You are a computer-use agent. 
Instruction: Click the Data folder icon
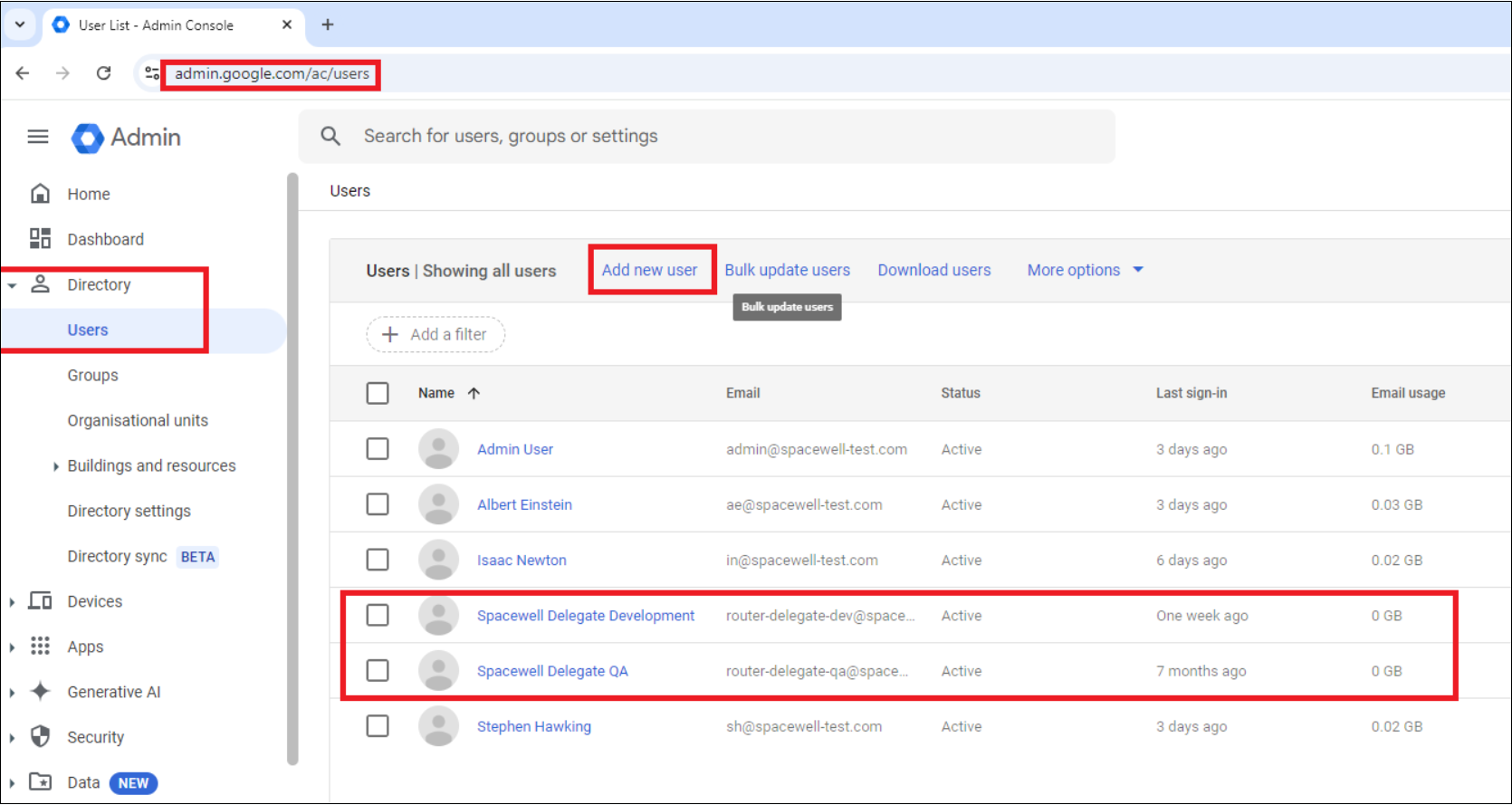tap(40, 781)
